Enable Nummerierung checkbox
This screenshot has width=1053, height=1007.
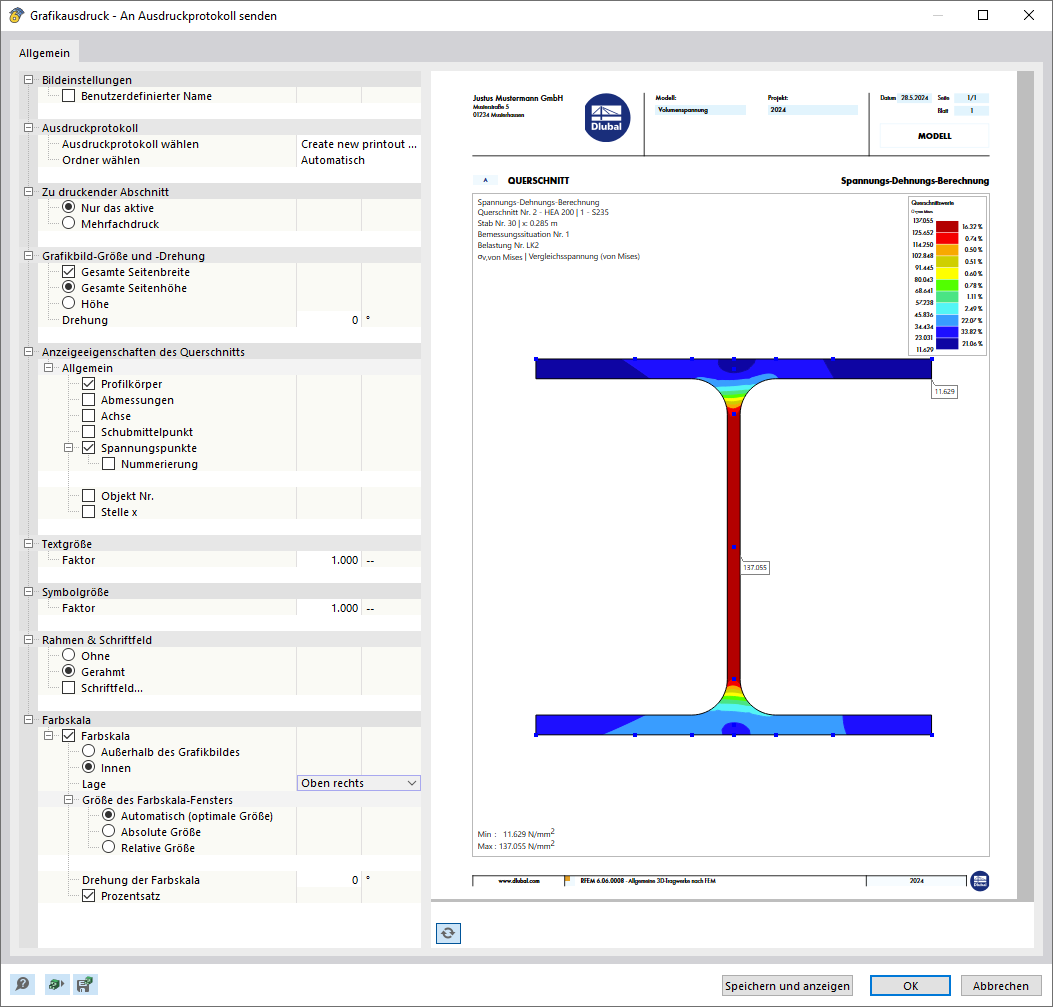(x=109, y=464)
